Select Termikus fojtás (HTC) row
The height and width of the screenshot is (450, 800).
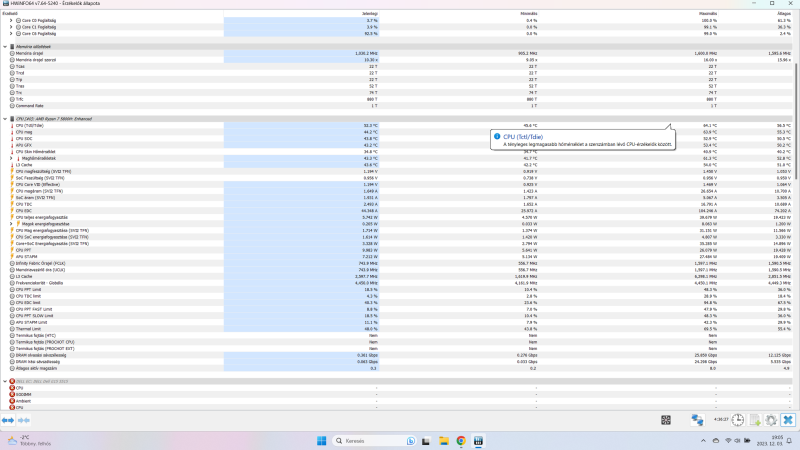(x=397, y=335)
